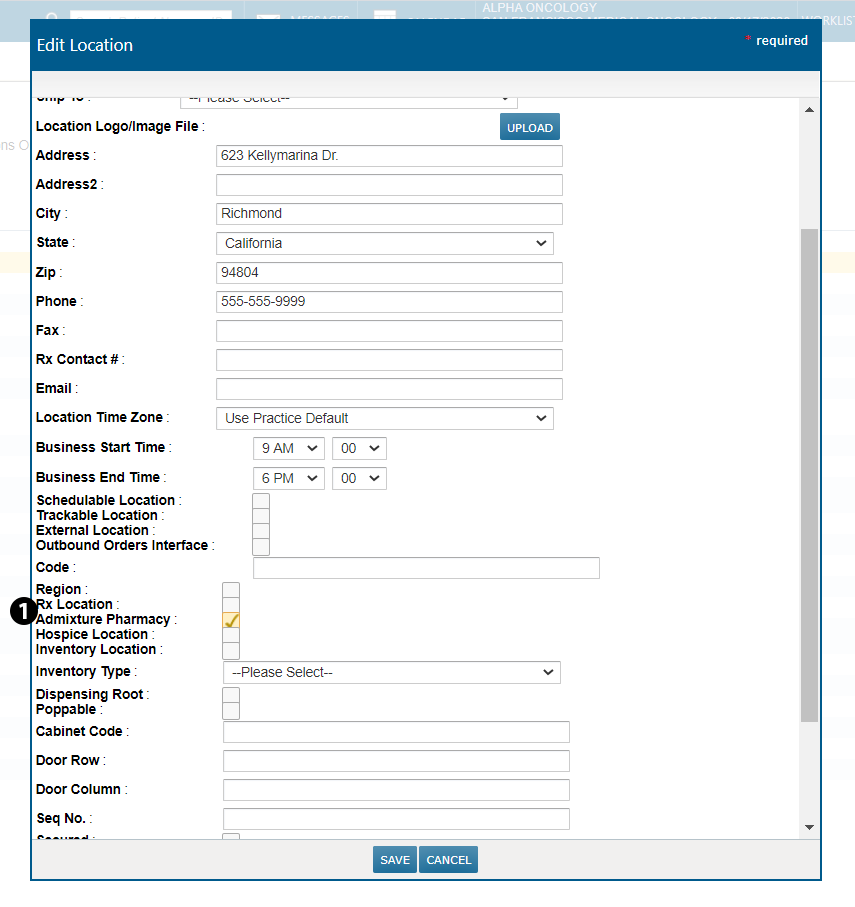Click the scroll up arrow in the dialog

809,108
